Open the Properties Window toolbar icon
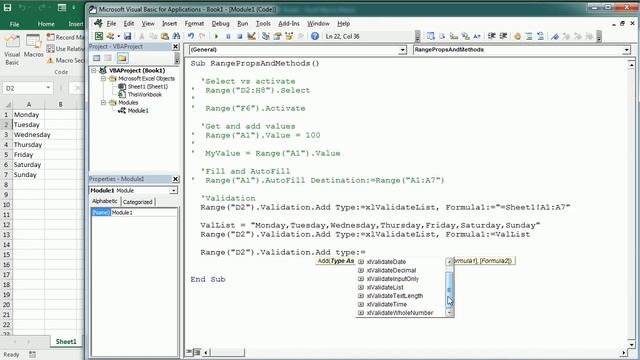The image size is (640, 360). (278, 36)
